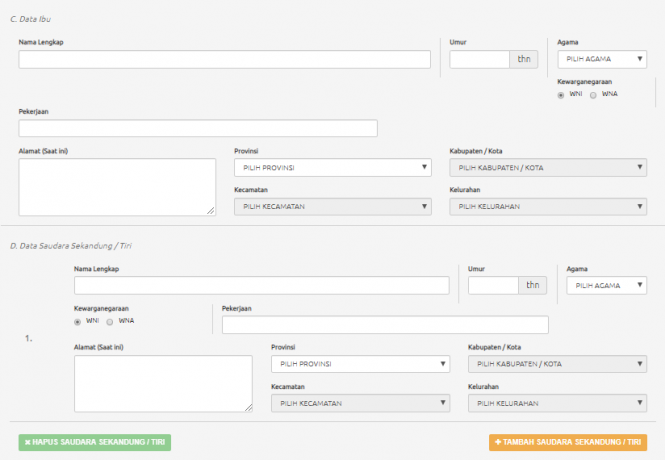Screen dimensions: 665x460
Task: Open Pilih Kabupaten / Kota dropdown in Data Ibu
Action: pos(547,167)
